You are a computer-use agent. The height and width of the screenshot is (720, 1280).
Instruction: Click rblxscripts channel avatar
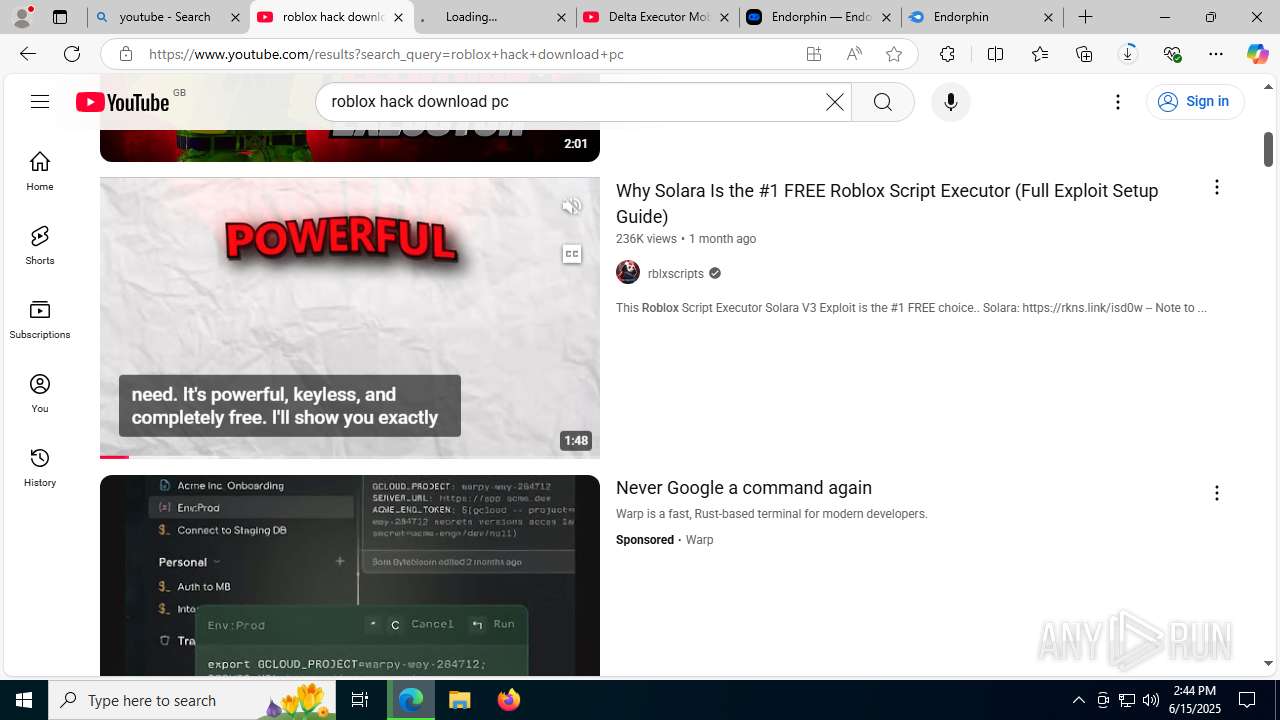tap(628, 272)
